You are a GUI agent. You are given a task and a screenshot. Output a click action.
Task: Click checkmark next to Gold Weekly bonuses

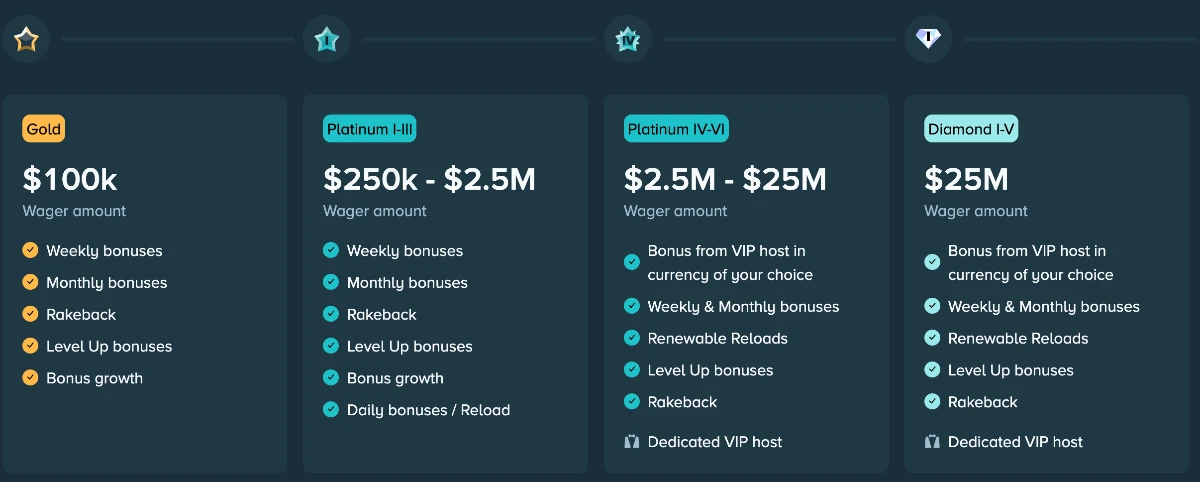coord(30,251)
